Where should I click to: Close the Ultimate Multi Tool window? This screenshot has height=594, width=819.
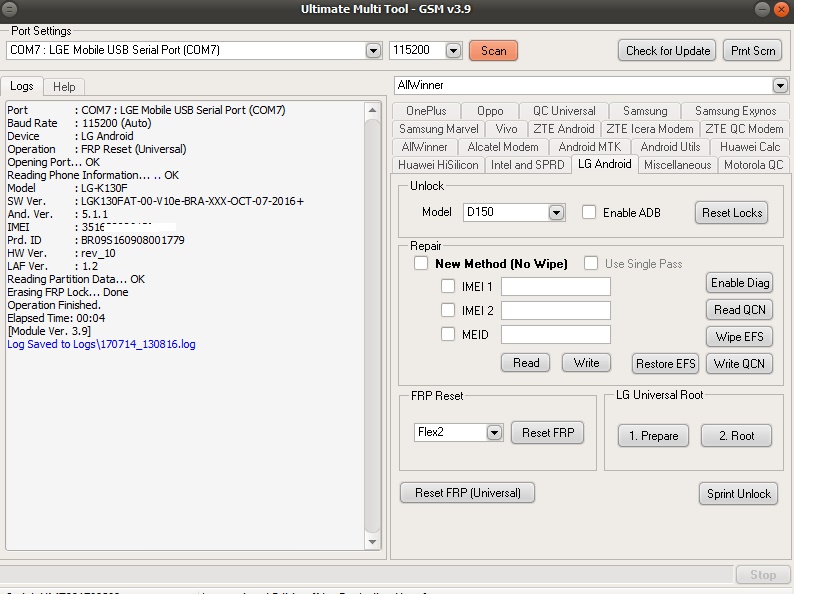click(781, 9)
